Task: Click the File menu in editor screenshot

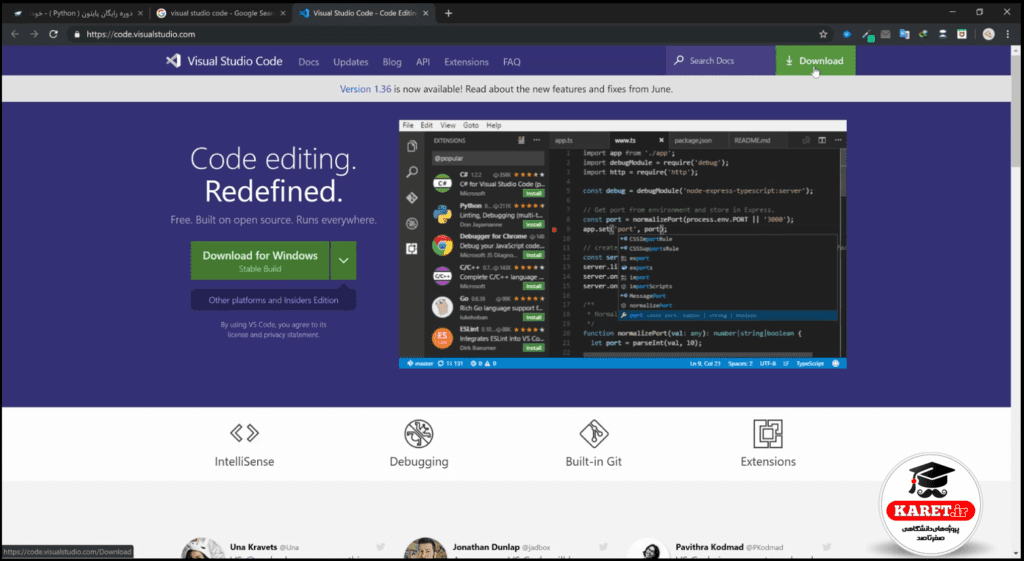Action: [408, 125]
